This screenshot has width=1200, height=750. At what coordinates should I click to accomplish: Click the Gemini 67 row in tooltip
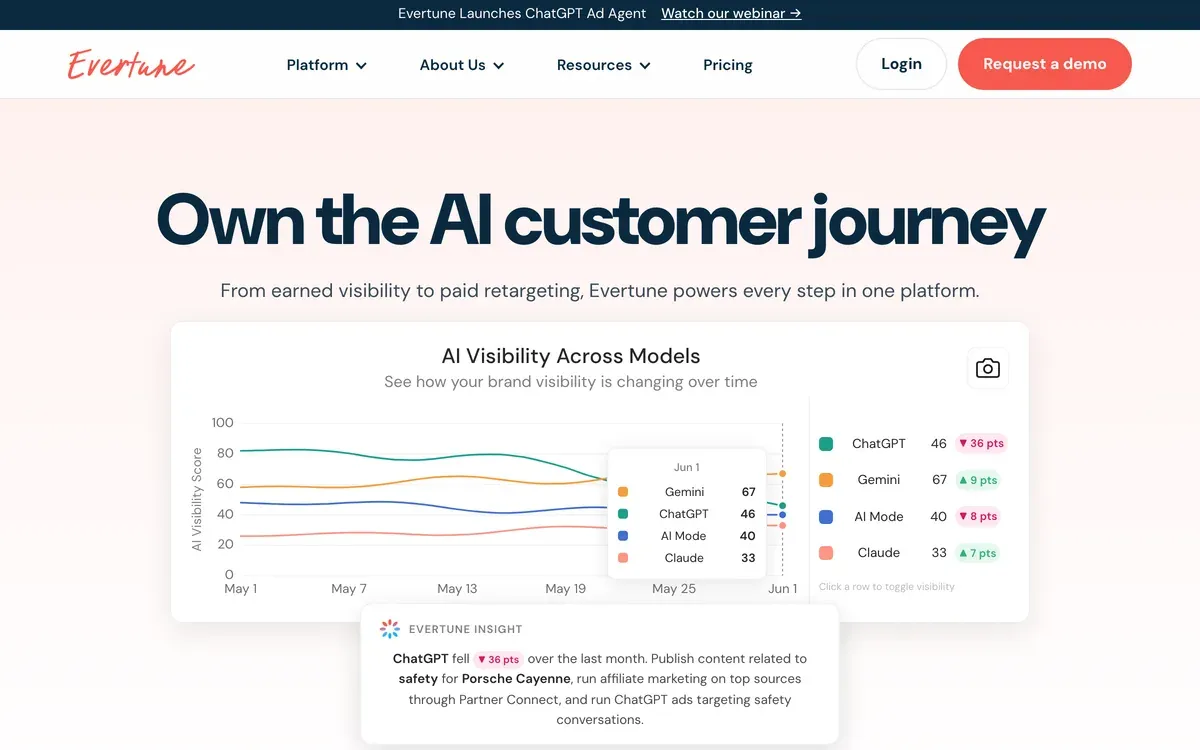pos(687,492)
